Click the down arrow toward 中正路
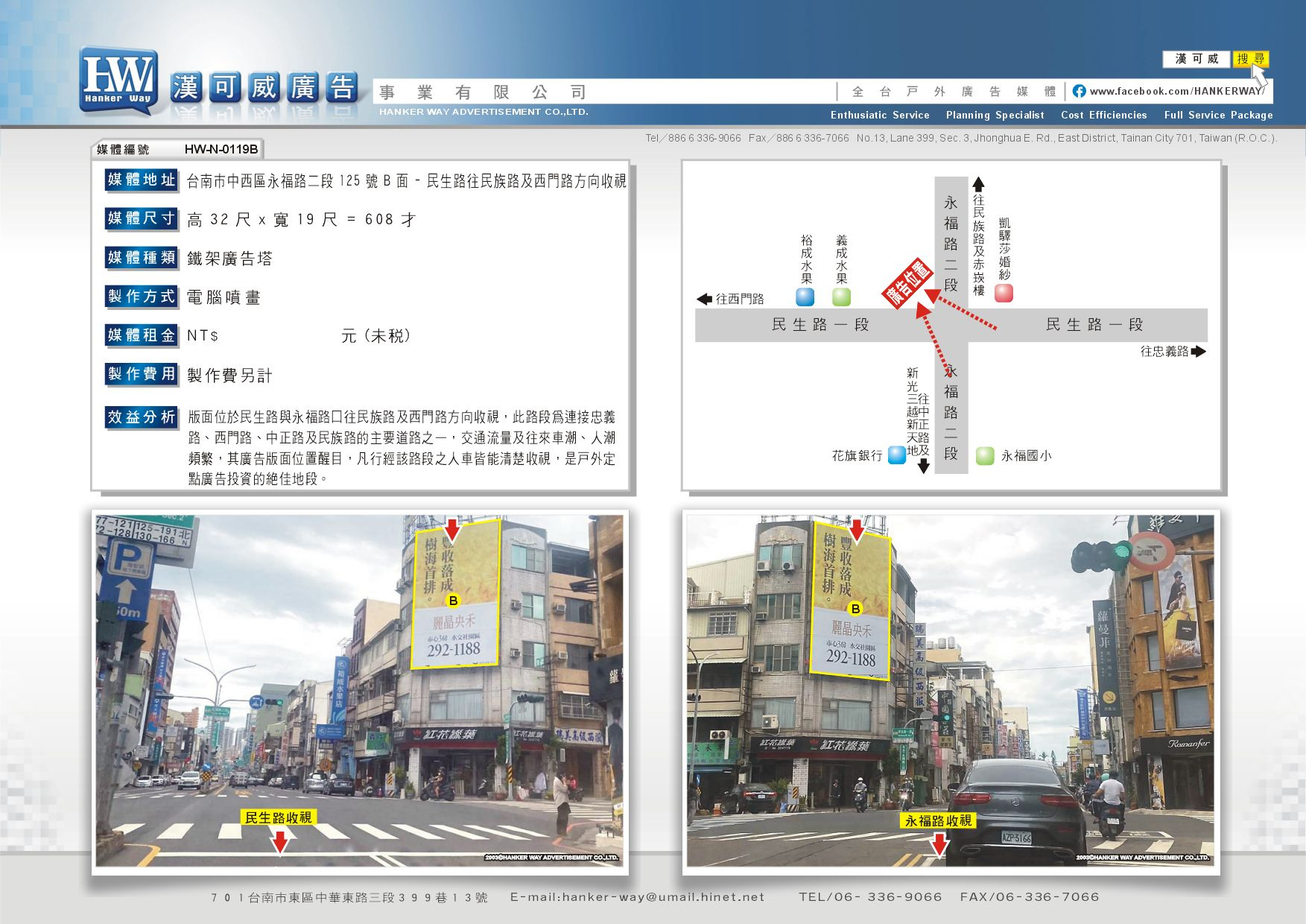Image resolution: width=1306 pixels, height=924 pixels. point(924,466)
